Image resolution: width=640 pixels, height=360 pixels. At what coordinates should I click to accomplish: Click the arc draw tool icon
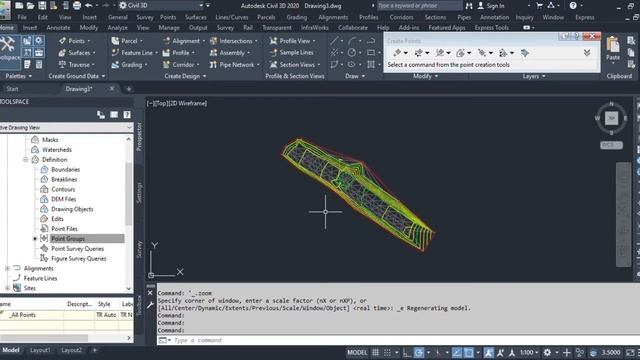pyautogui.click(x=353, y=40)
